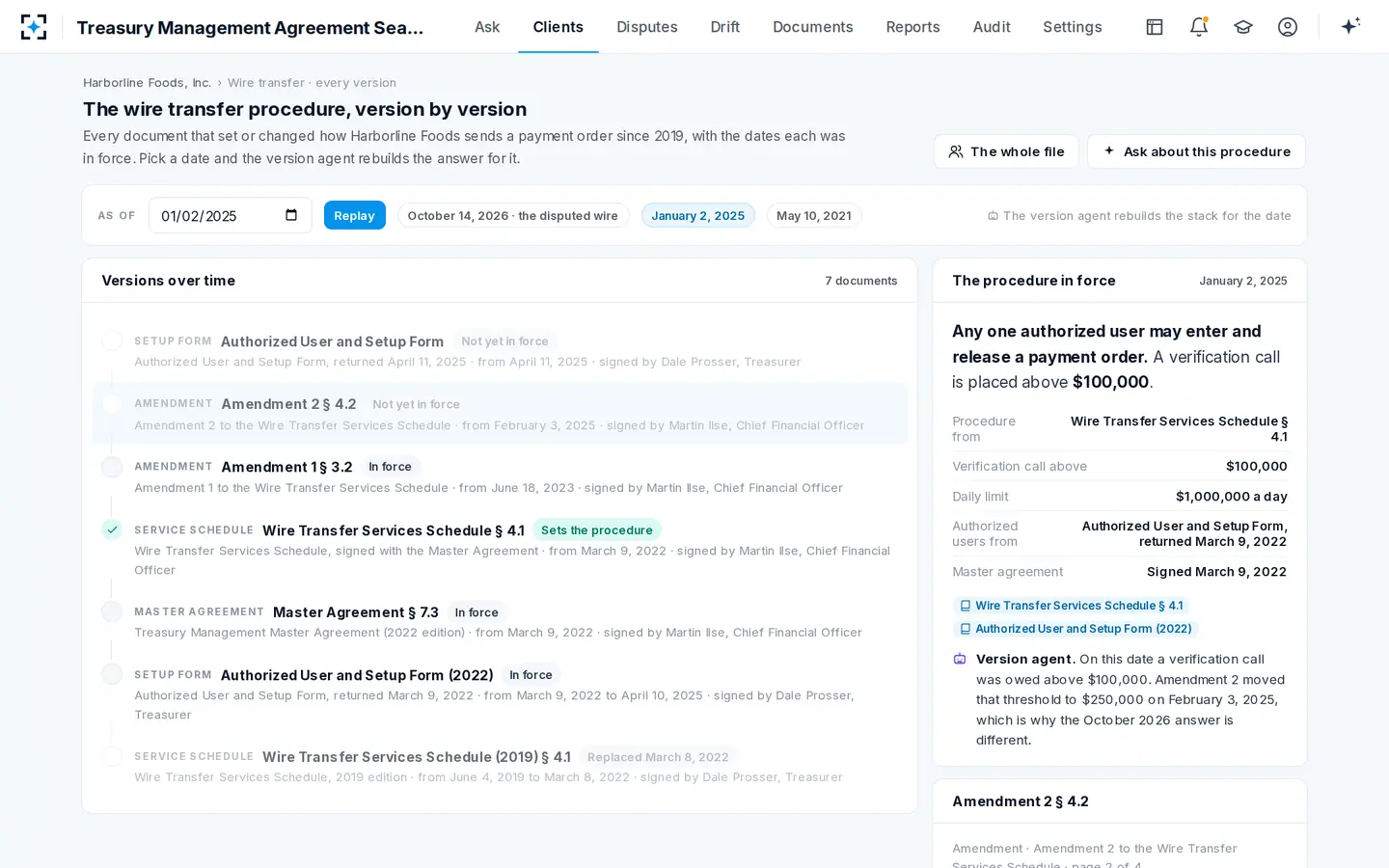This screenshot has height=868, width=1389.
Task: Select the marker circle for Amendment 2 § 4.2 row
Action: pos(112,404)
